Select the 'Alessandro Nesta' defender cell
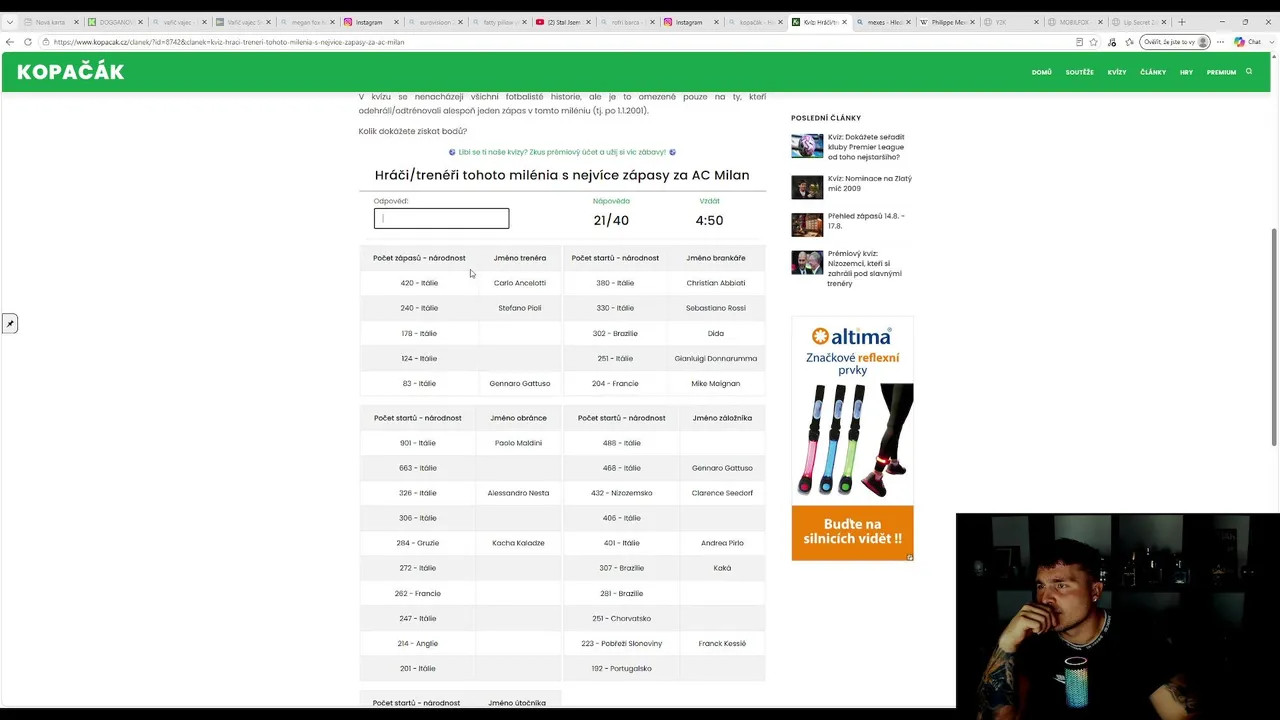The height and width of the screenshot is (720, 1280). coord(518,493)
